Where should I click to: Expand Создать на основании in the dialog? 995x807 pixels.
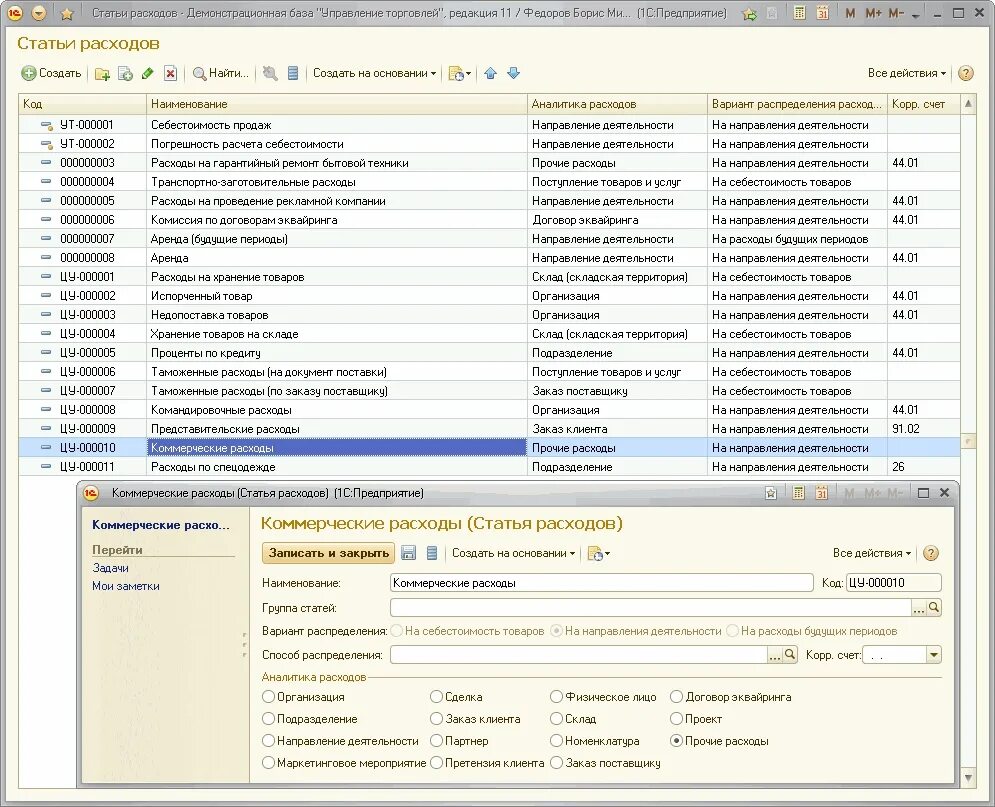513,553
